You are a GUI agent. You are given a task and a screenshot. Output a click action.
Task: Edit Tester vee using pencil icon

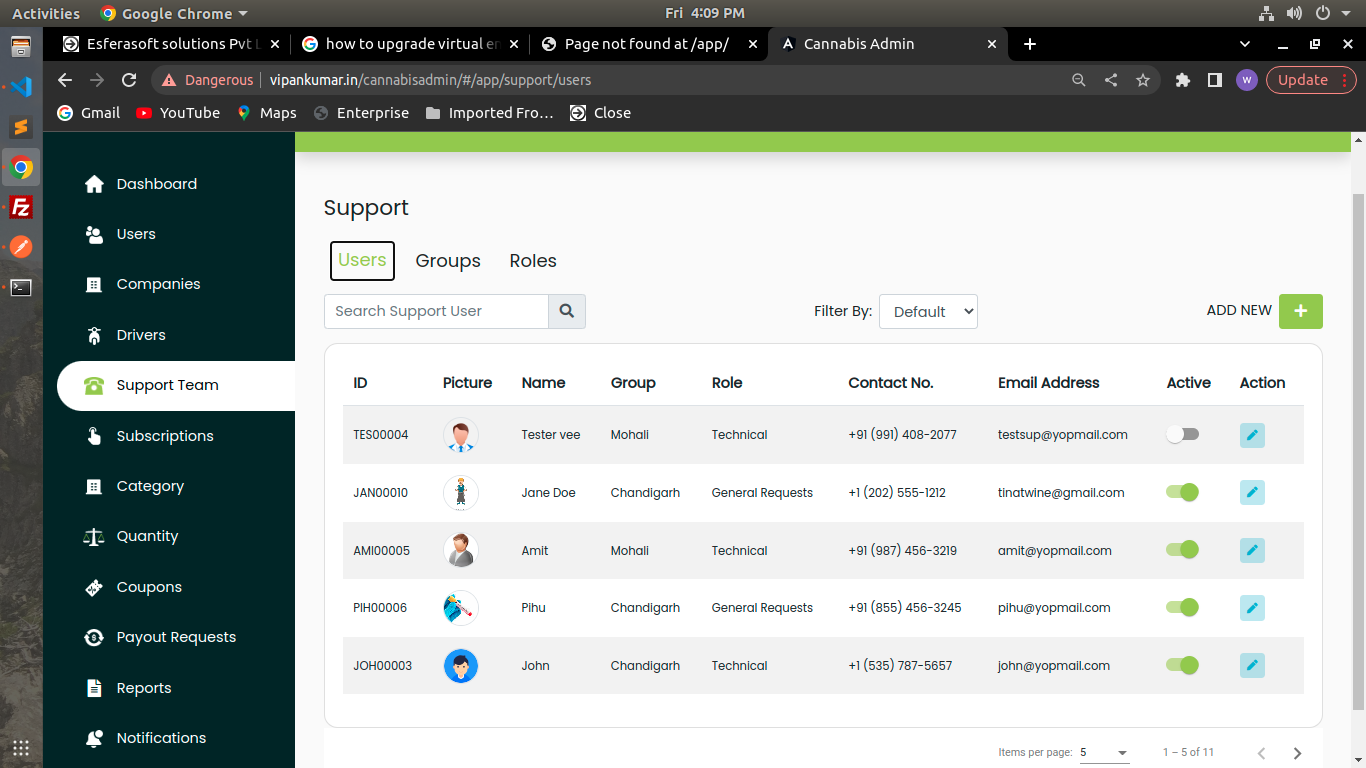click(1252, 435)
